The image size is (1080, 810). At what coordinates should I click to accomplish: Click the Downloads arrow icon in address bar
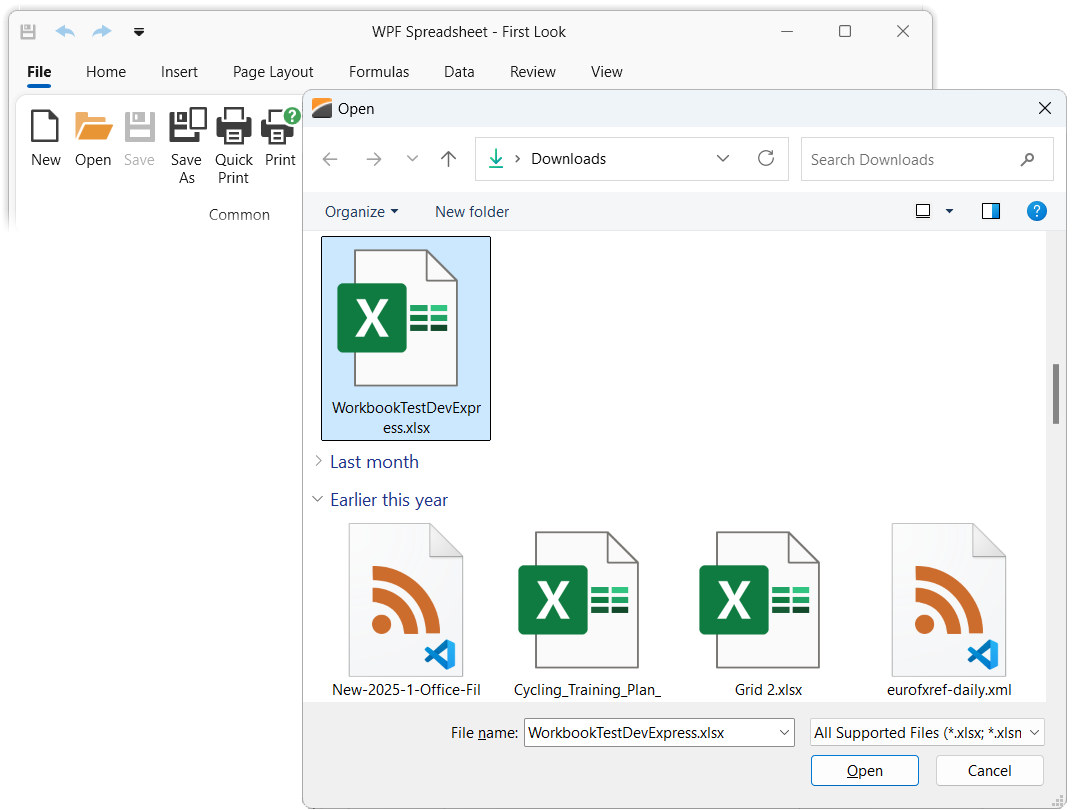pyautogui.click(x=496, y=159)
